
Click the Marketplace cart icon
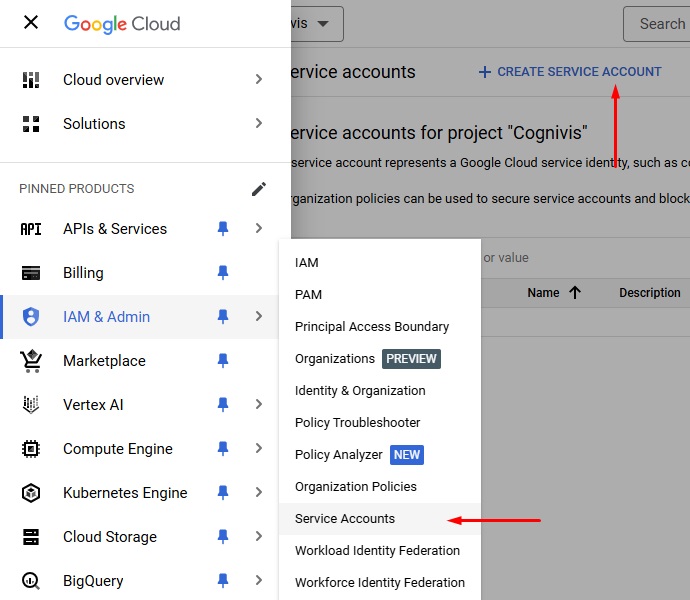point(31,361)
